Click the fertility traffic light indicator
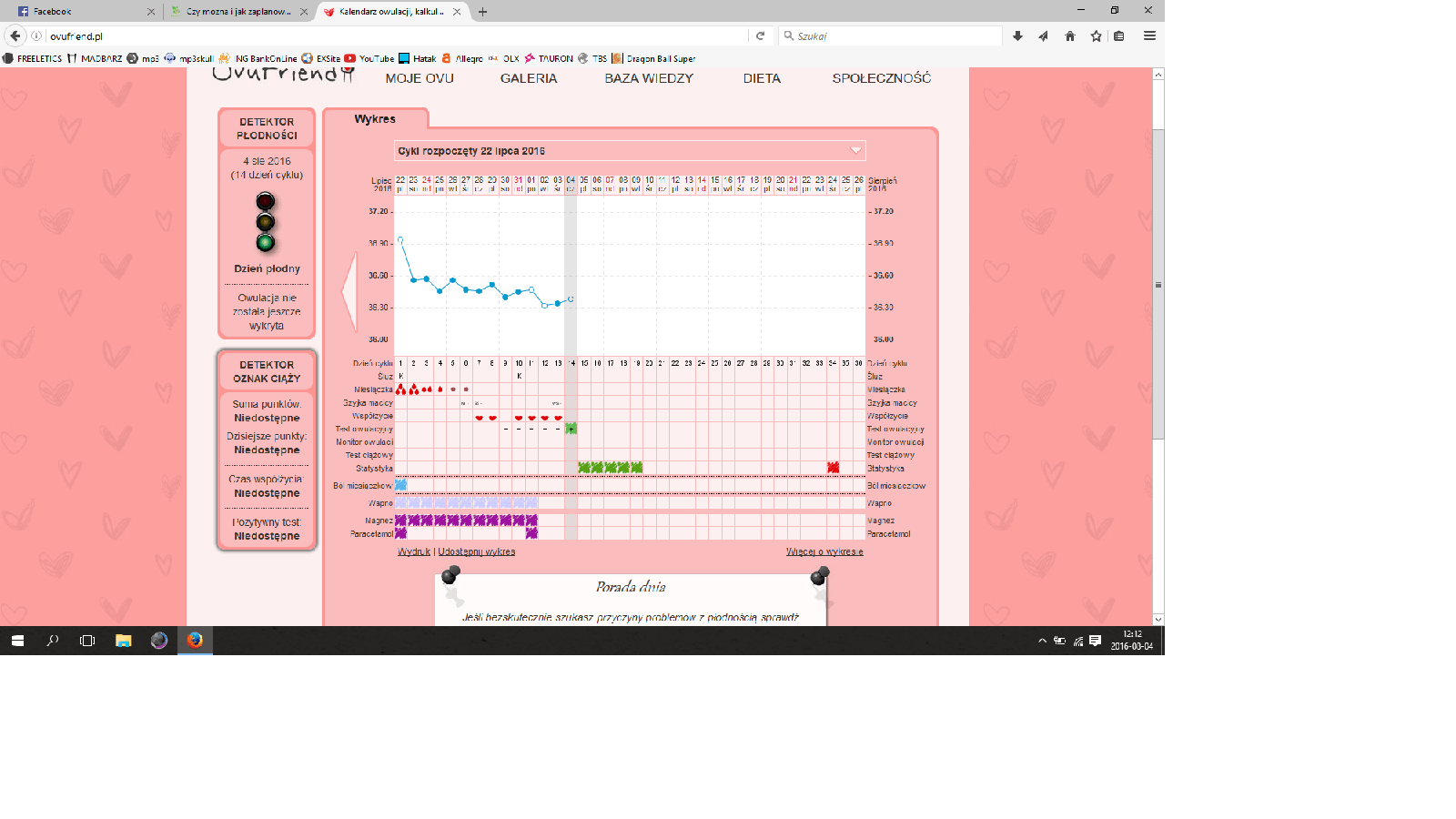Image resolution: width=1456 pixels, height=819 pixels. point(265,222)
